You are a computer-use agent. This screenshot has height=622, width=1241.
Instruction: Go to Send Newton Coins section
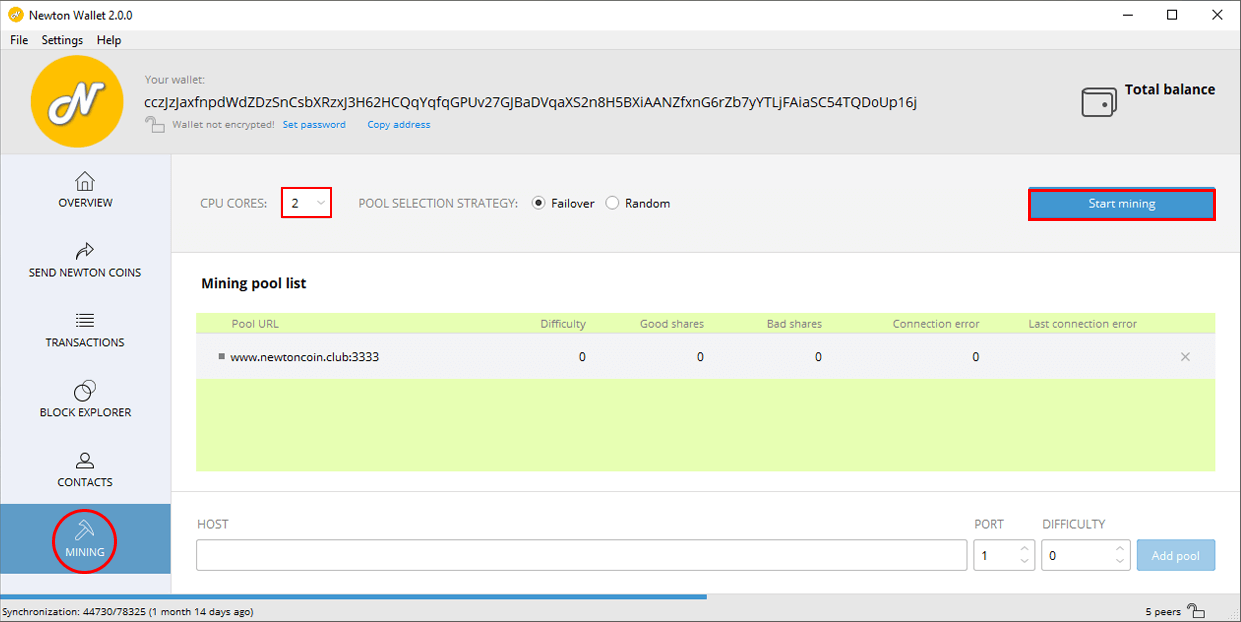[x=85, y=259]
